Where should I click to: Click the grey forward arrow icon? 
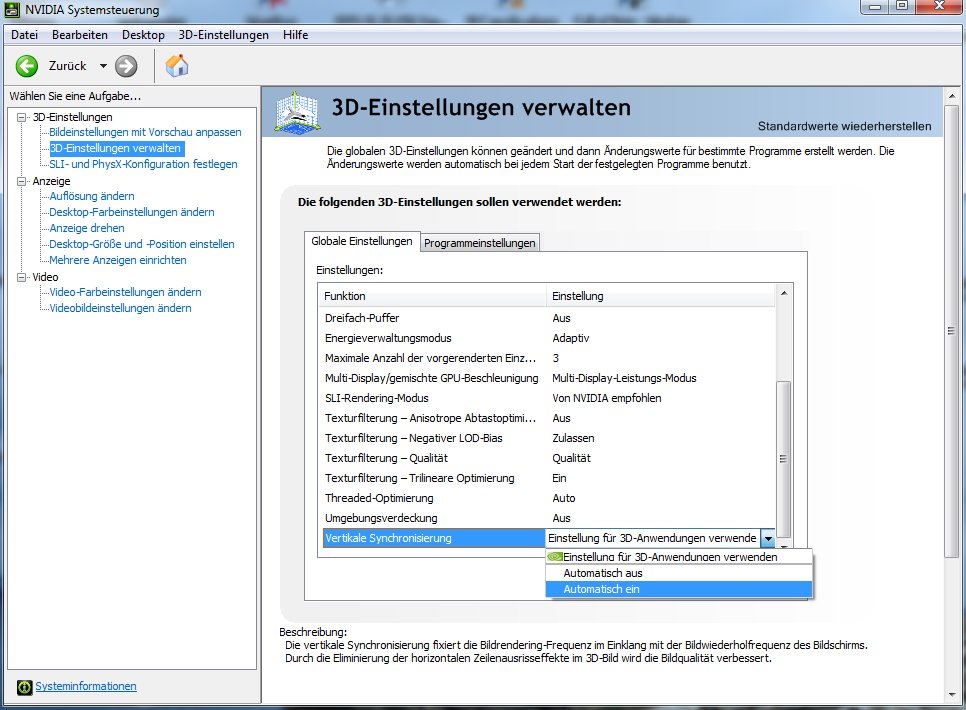126,66
